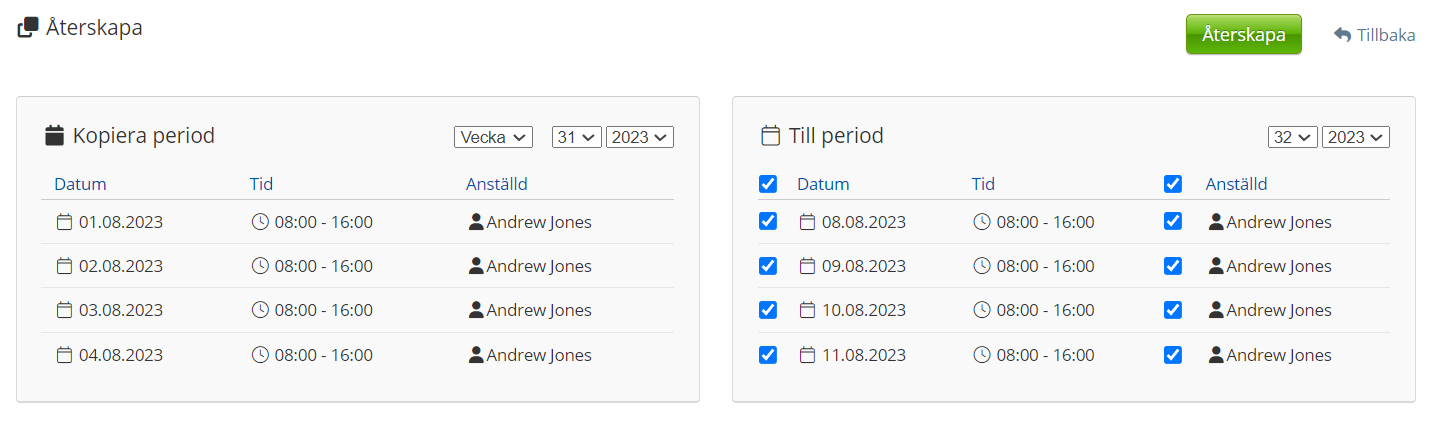Click the clock icon in the 11.08.2023 row
Screen dimensions: 1431x421
(x=982, y=355)
